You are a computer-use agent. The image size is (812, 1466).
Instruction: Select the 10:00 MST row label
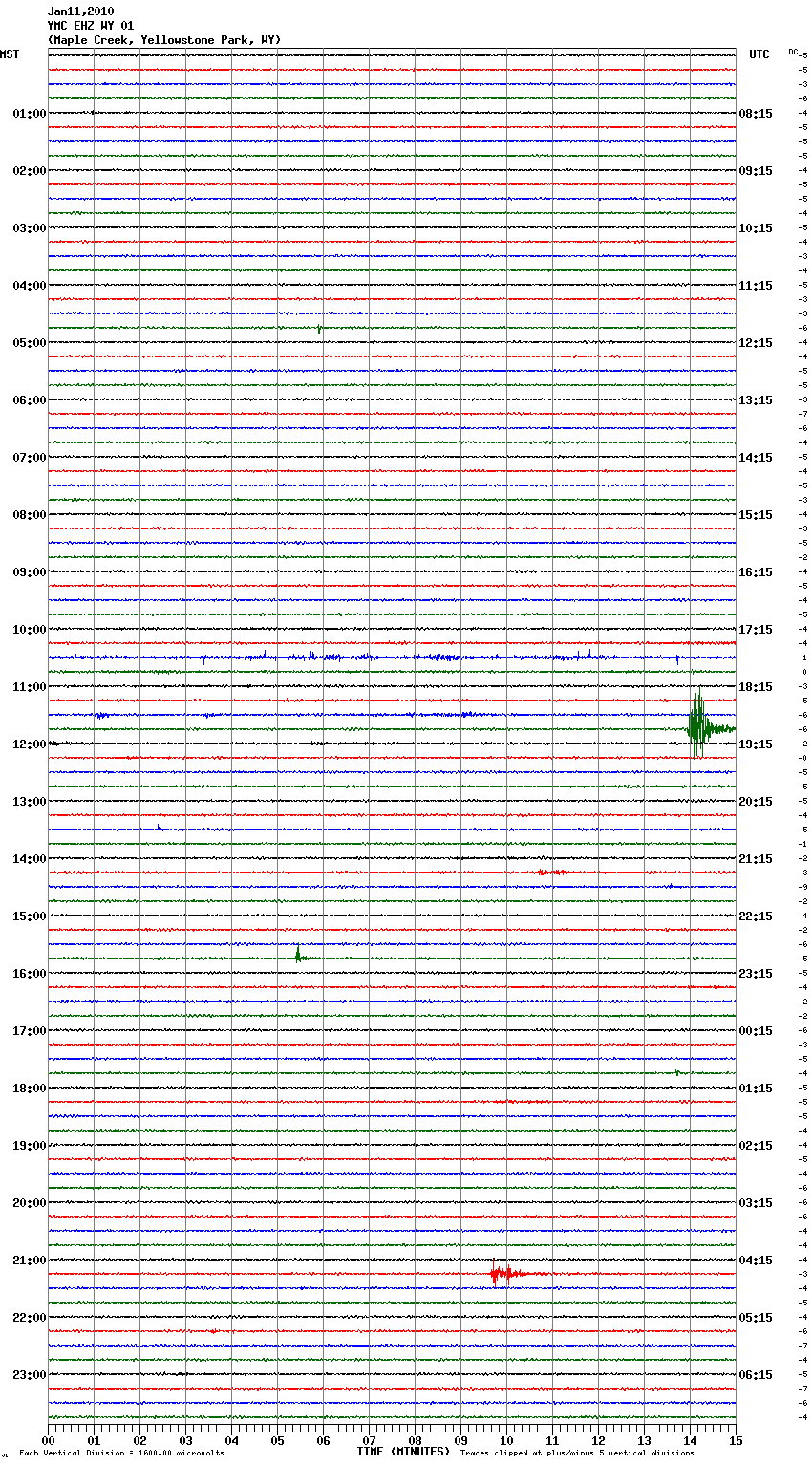click(x=30, y=630)
